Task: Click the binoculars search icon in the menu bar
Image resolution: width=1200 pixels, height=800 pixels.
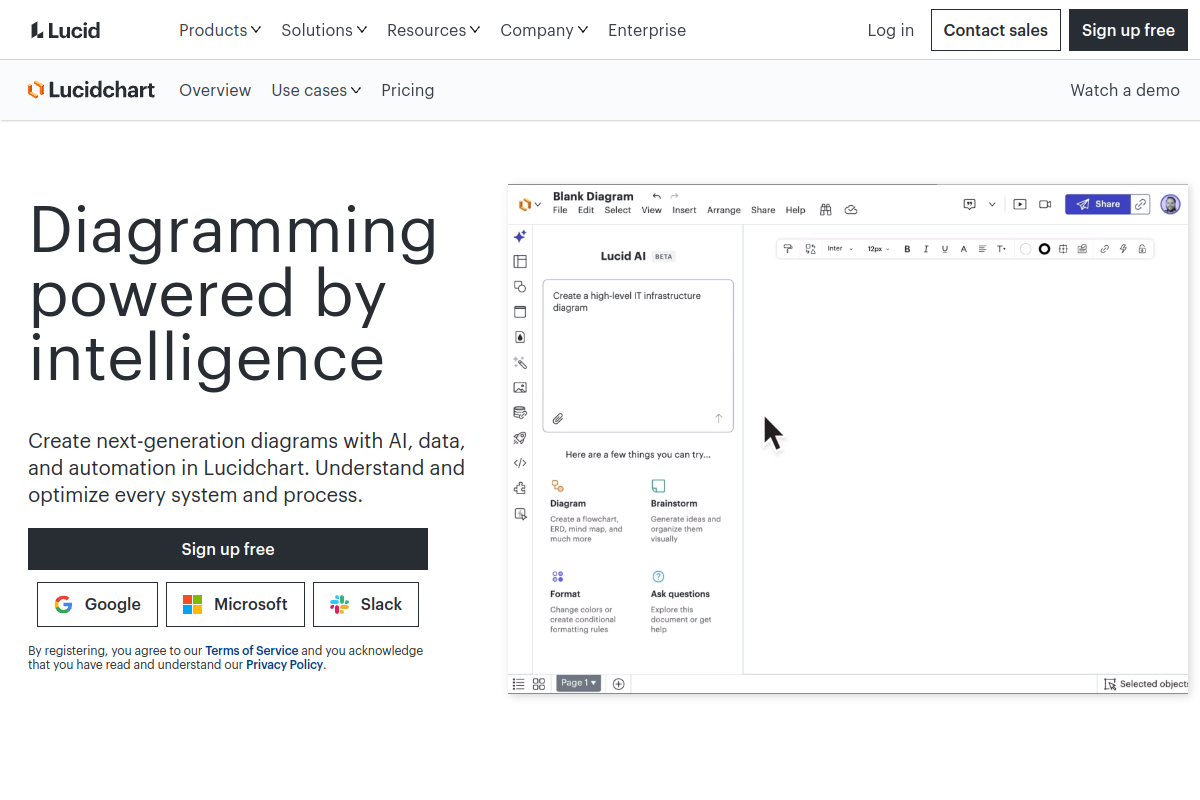Action: [826, 210]
